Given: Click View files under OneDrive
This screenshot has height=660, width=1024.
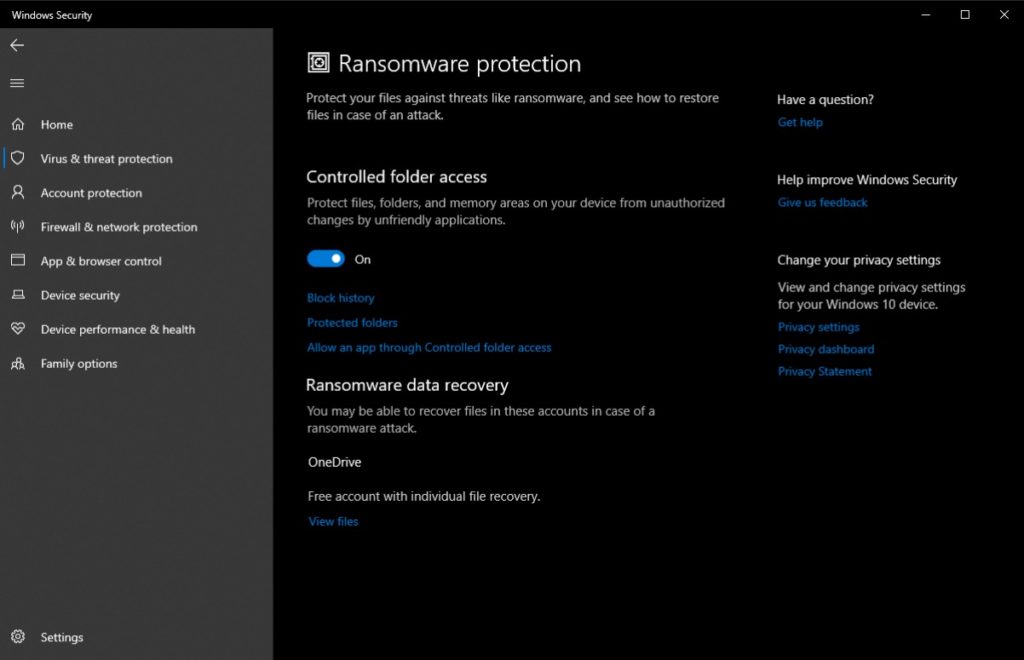Looking at the screenshot, I should [333, 521].
